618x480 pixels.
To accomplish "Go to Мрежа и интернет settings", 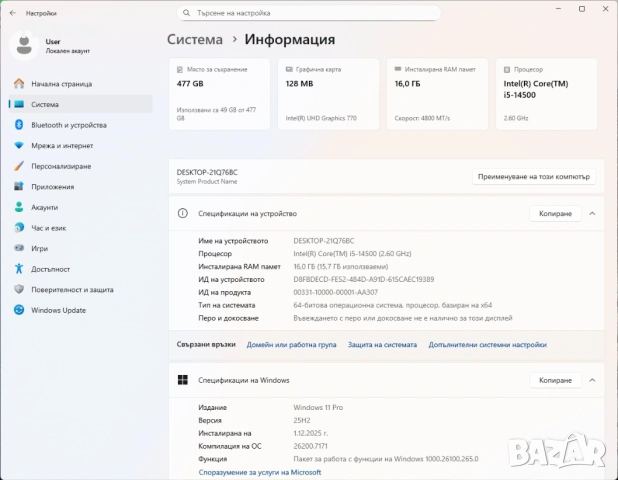I will pos(80,145).
